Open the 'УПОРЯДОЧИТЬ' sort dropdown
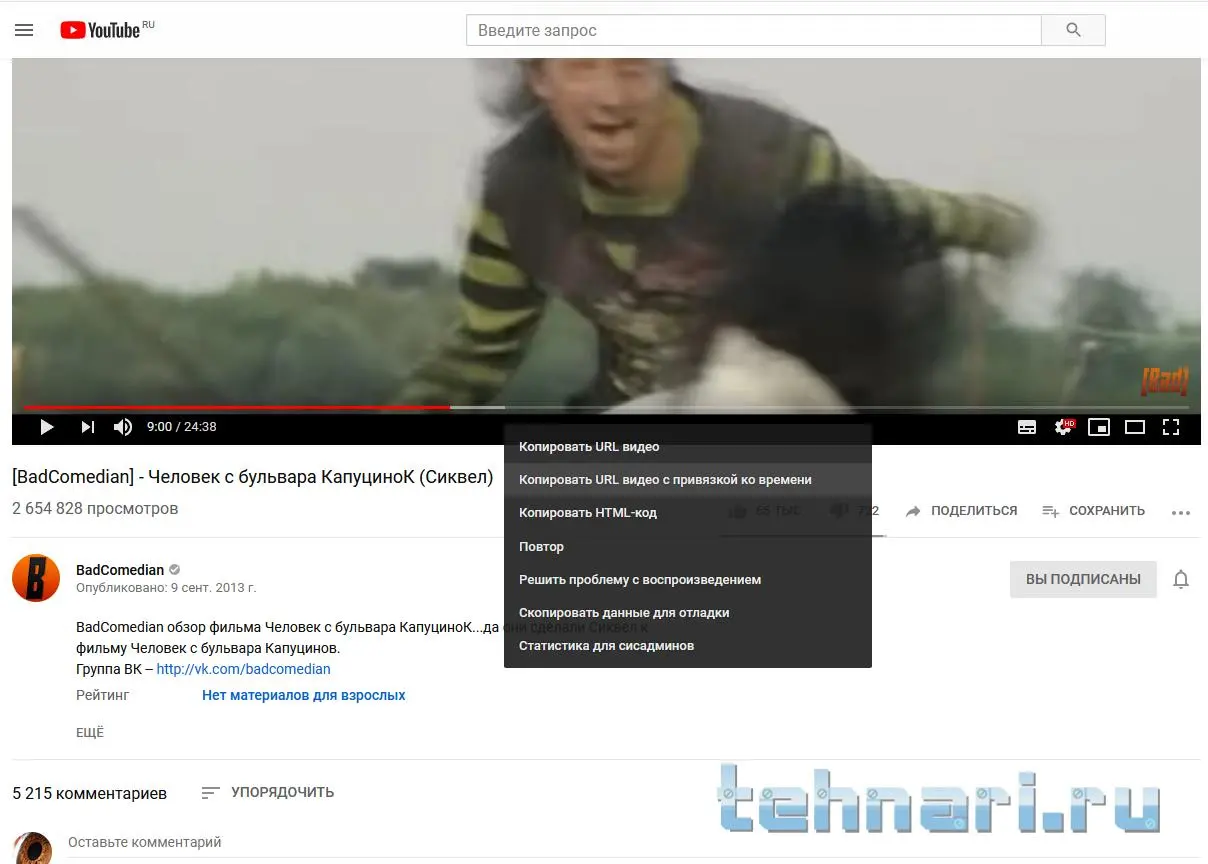 (267, 793)
